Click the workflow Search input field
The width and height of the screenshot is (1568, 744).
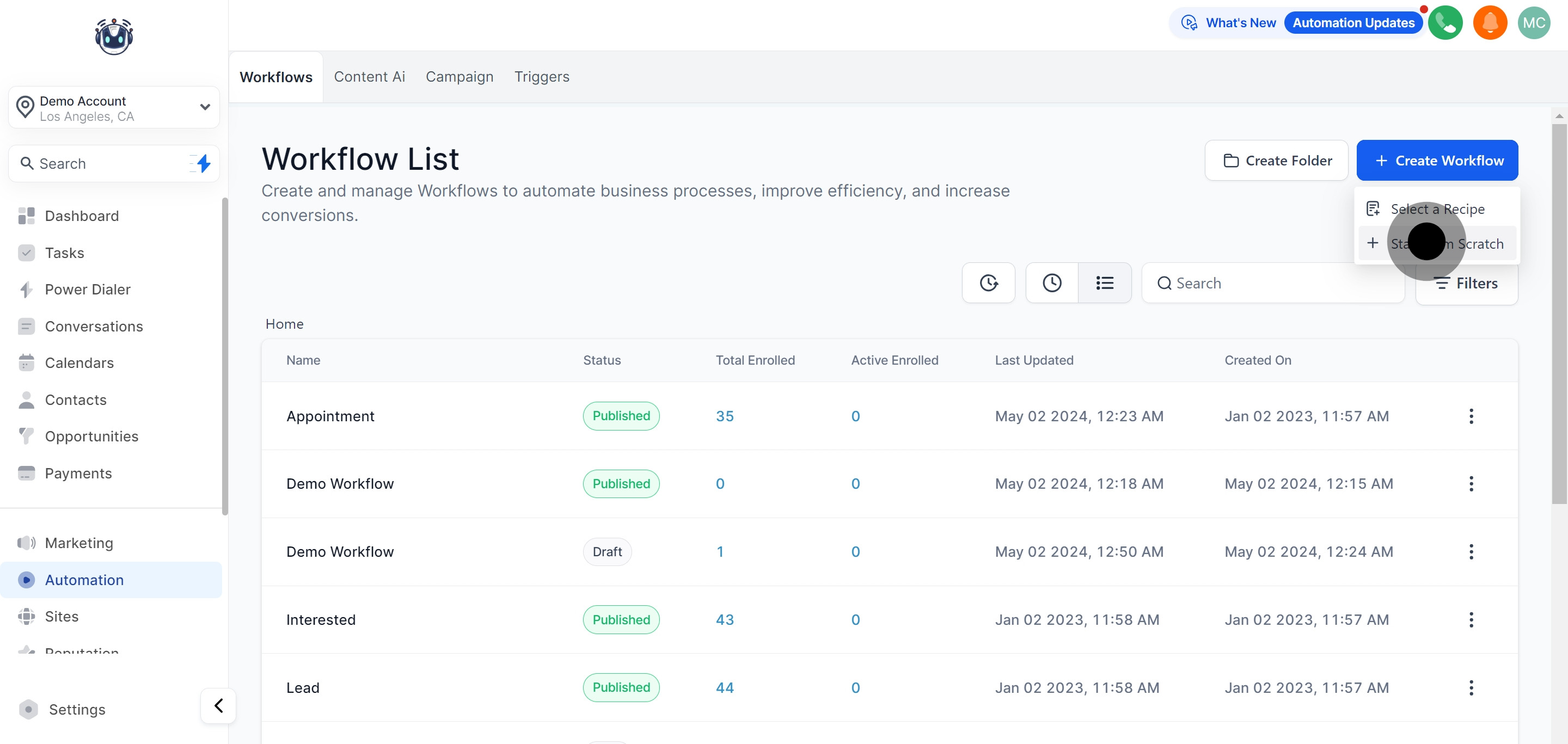[1272, 284]
